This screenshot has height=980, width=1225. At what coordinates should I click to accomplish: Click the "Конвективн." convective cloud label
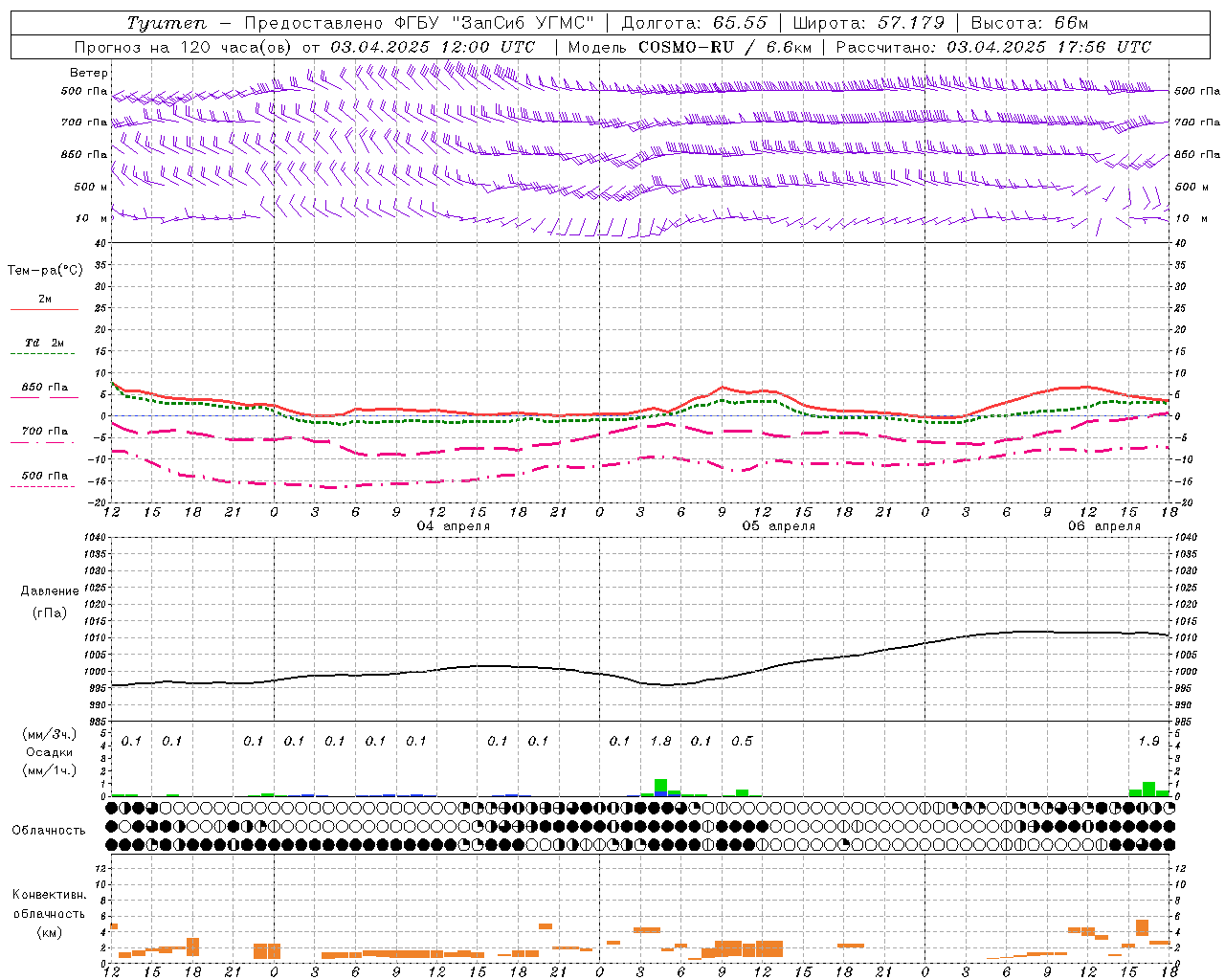(50, 895)
